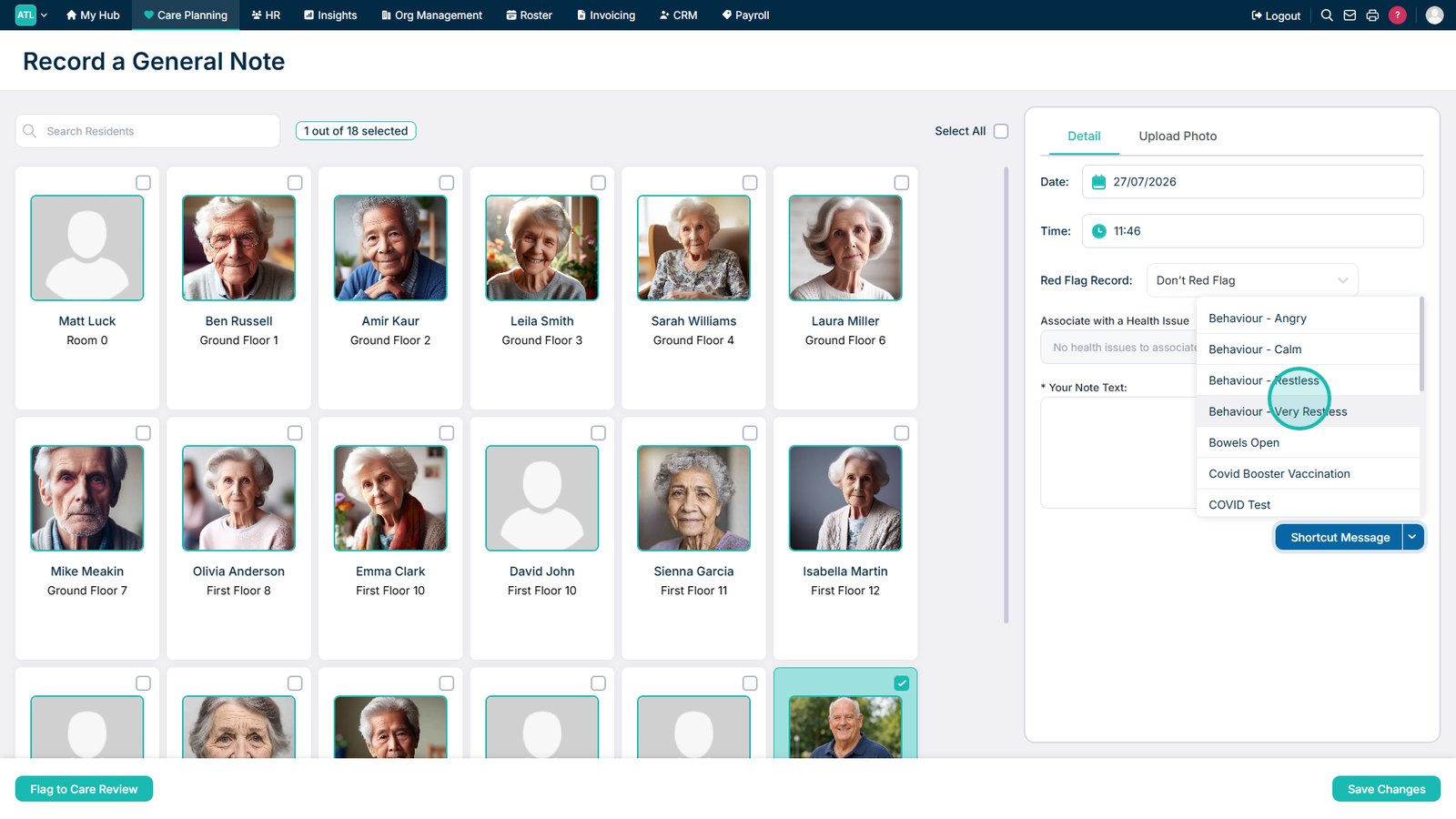Open the CRM menu

tap(679, 15)
